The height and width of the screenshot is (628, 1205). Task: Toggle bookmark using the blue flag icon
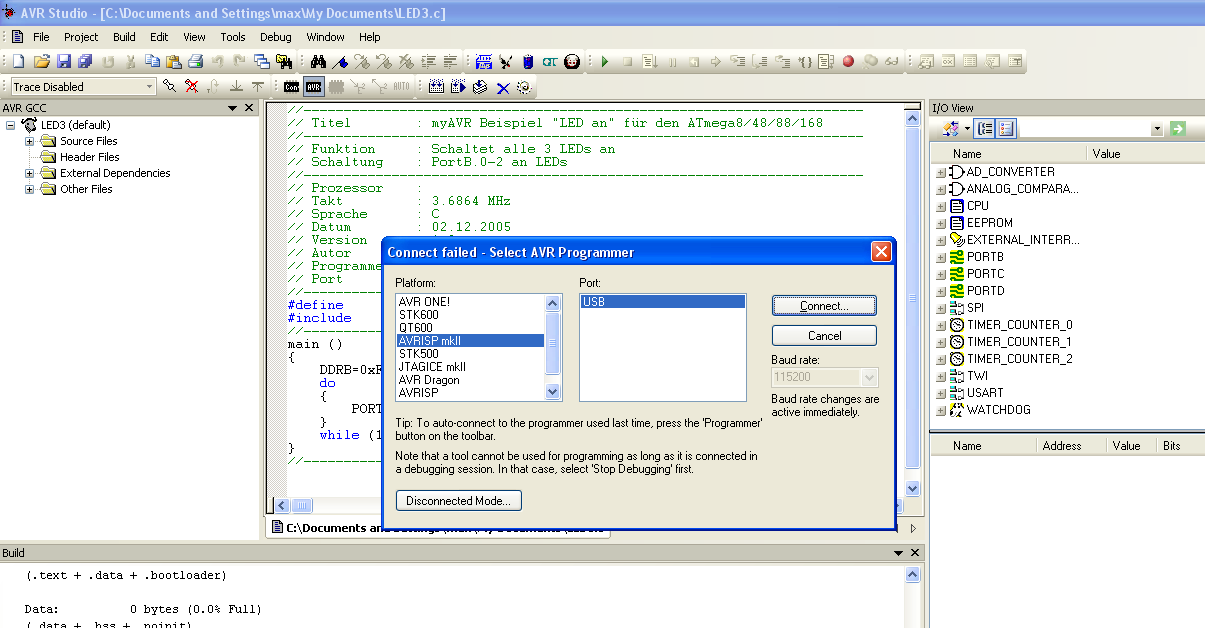(x=342, y=61)
